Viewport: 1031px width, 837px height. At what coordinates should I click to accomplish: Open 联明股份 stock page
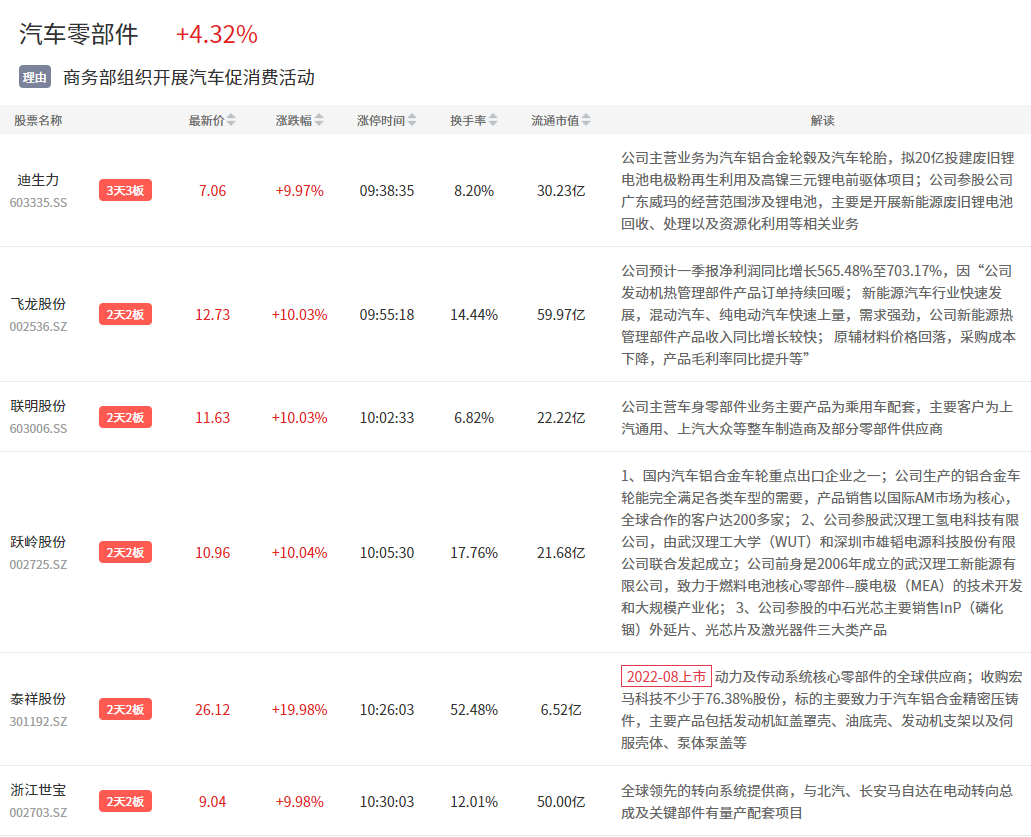(38, 406)
